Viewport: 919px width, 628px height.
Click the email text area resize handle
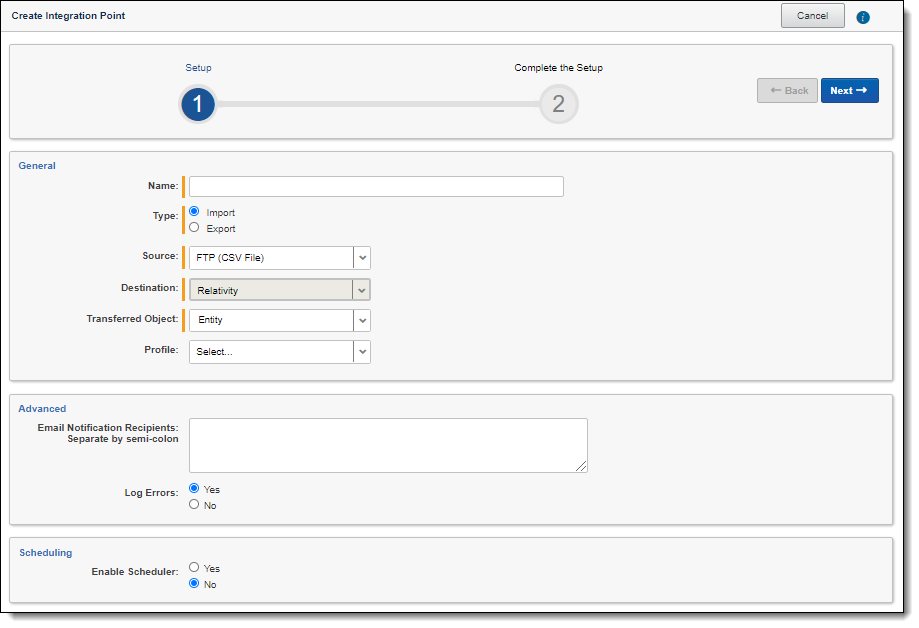[x=582, y=466]
